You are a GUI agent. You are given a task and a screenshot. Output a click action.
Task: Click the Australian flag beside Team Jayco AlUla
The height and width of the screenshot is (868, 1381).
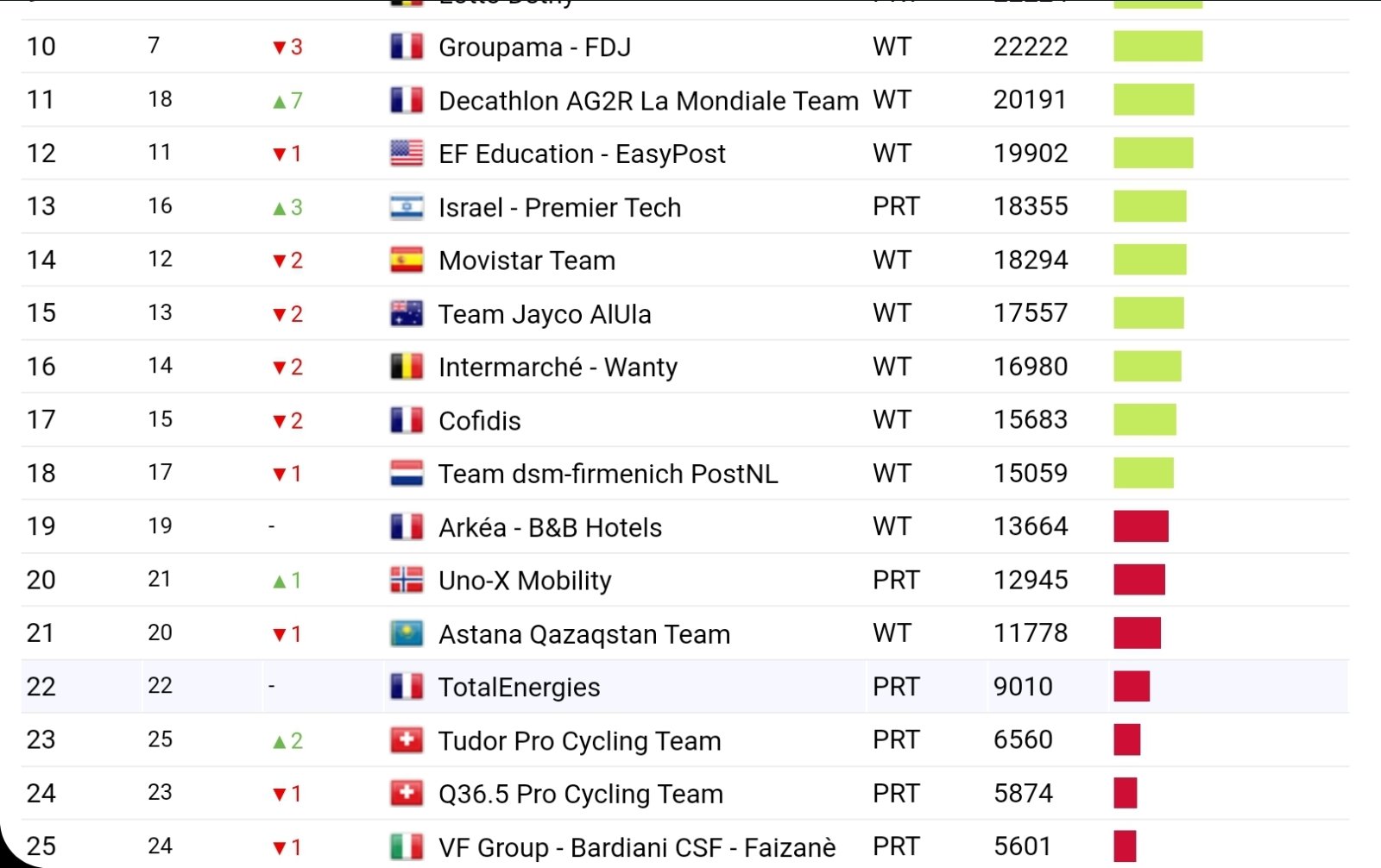pos(407,314)
